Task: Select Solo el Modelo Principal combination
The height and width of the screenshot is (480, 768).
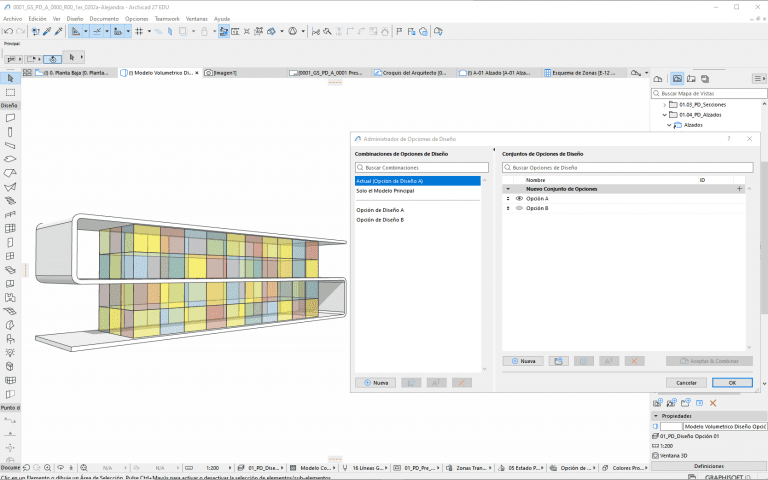Action: [x=385, y=190]
